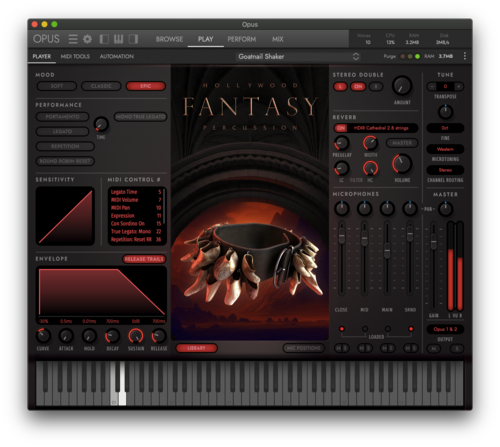The width and height of the screenshot is (500, 447).
Task: Click the Library button
Action: click(x=196, y=348)
